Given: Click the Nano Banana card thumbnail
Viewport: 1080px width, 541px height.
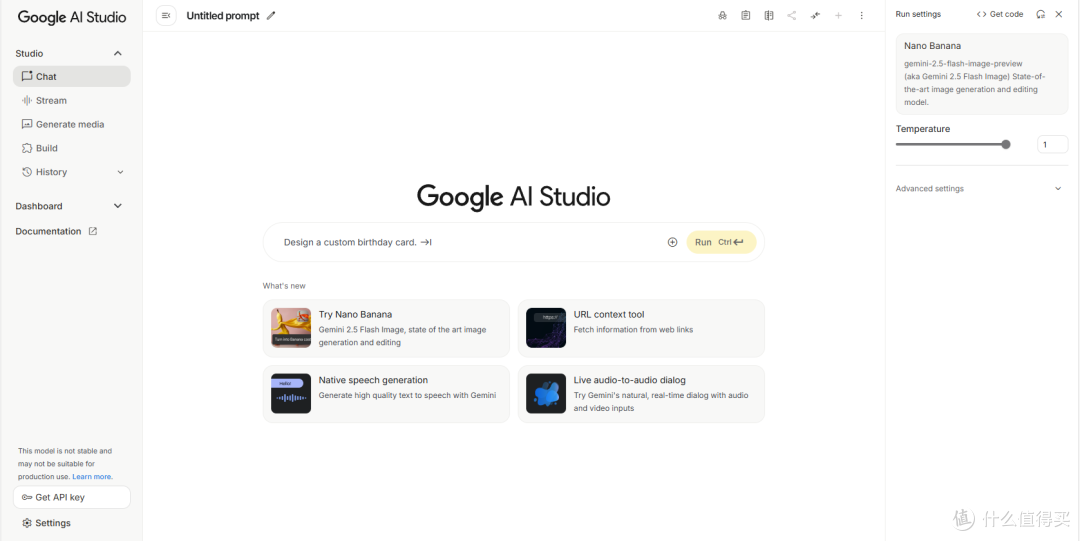Looking at the screenshot, I should coord(291,327).
